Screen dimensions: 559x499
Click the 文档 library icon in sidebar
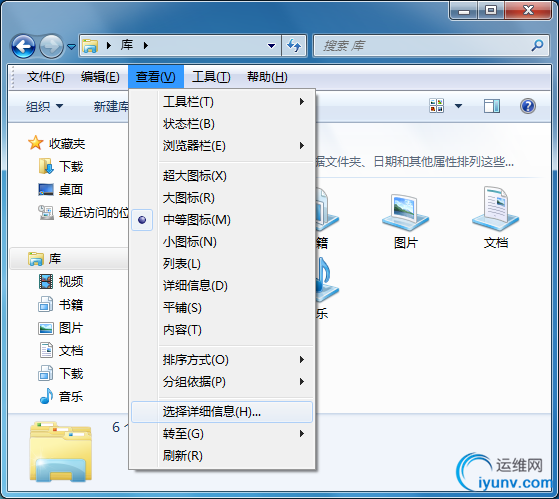coord(46,350)
